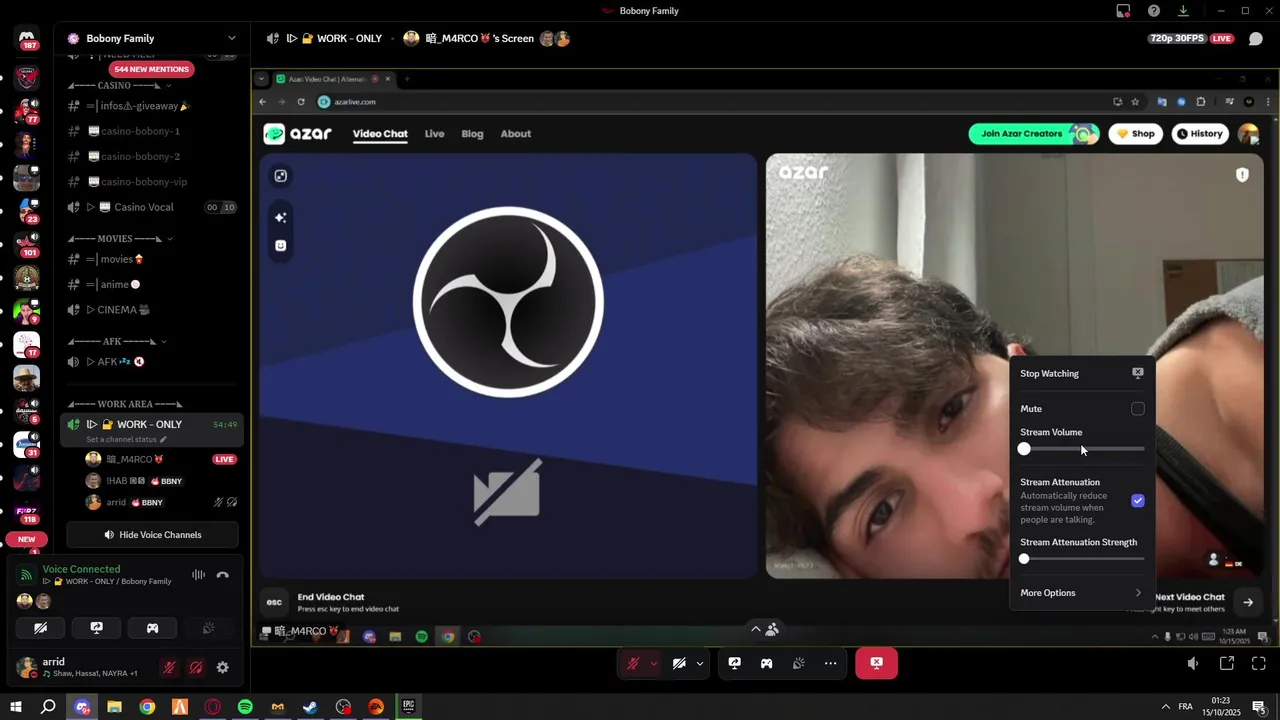This screenshot has width=1280, height=720.
Task: Unmute mic in bottom call bar
Action: coord(633,663)
